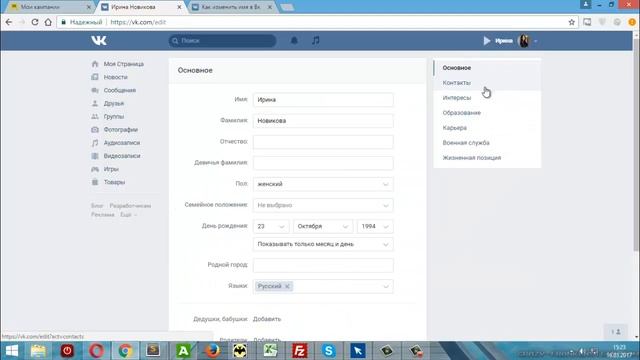
Task: Expand the Ещё footer menu
Action: pyautogui.click(x=128, y=215)
